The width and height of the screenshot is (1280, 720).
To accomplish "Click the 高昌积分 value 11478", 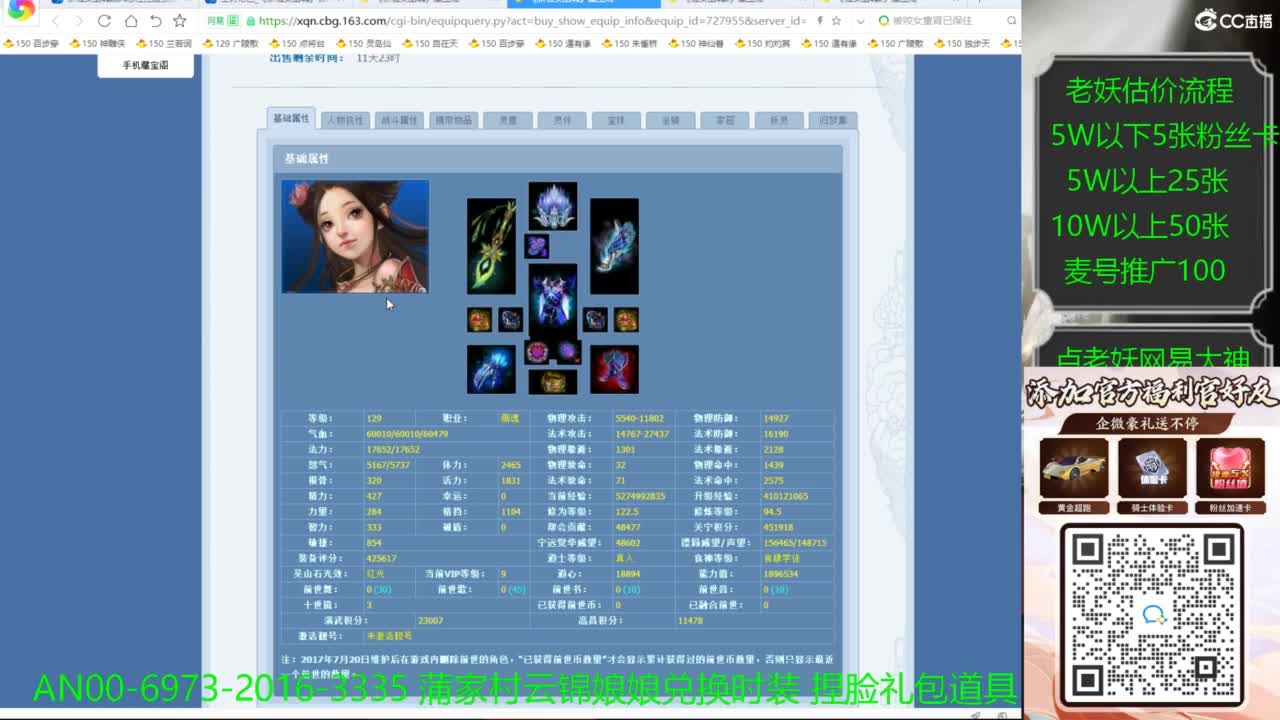I will [690, 621].
